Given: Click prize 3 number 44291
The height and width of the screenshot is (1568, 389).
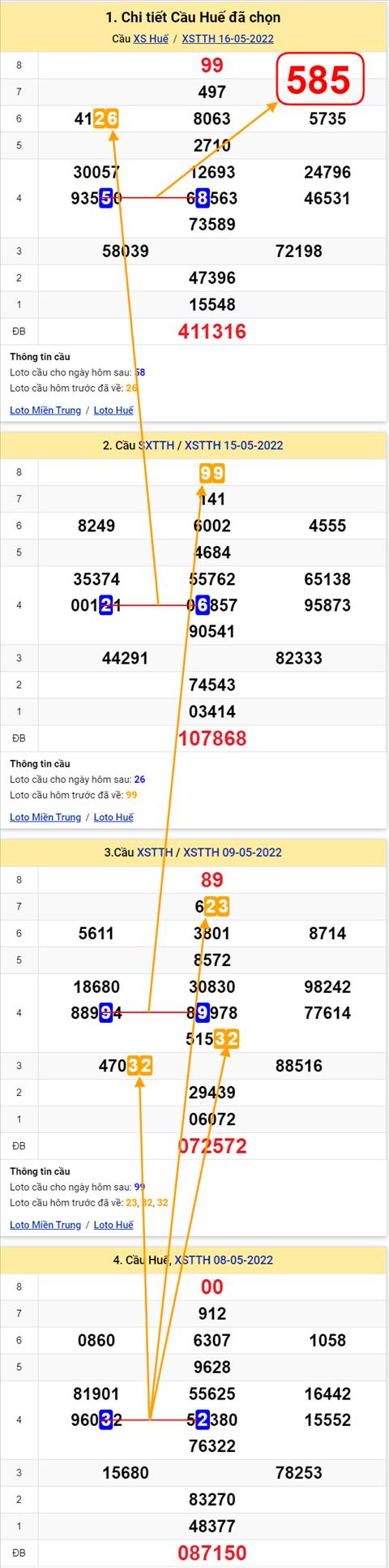Looking at the screenshot, I should pyautogui.click(x=126, y=659).
